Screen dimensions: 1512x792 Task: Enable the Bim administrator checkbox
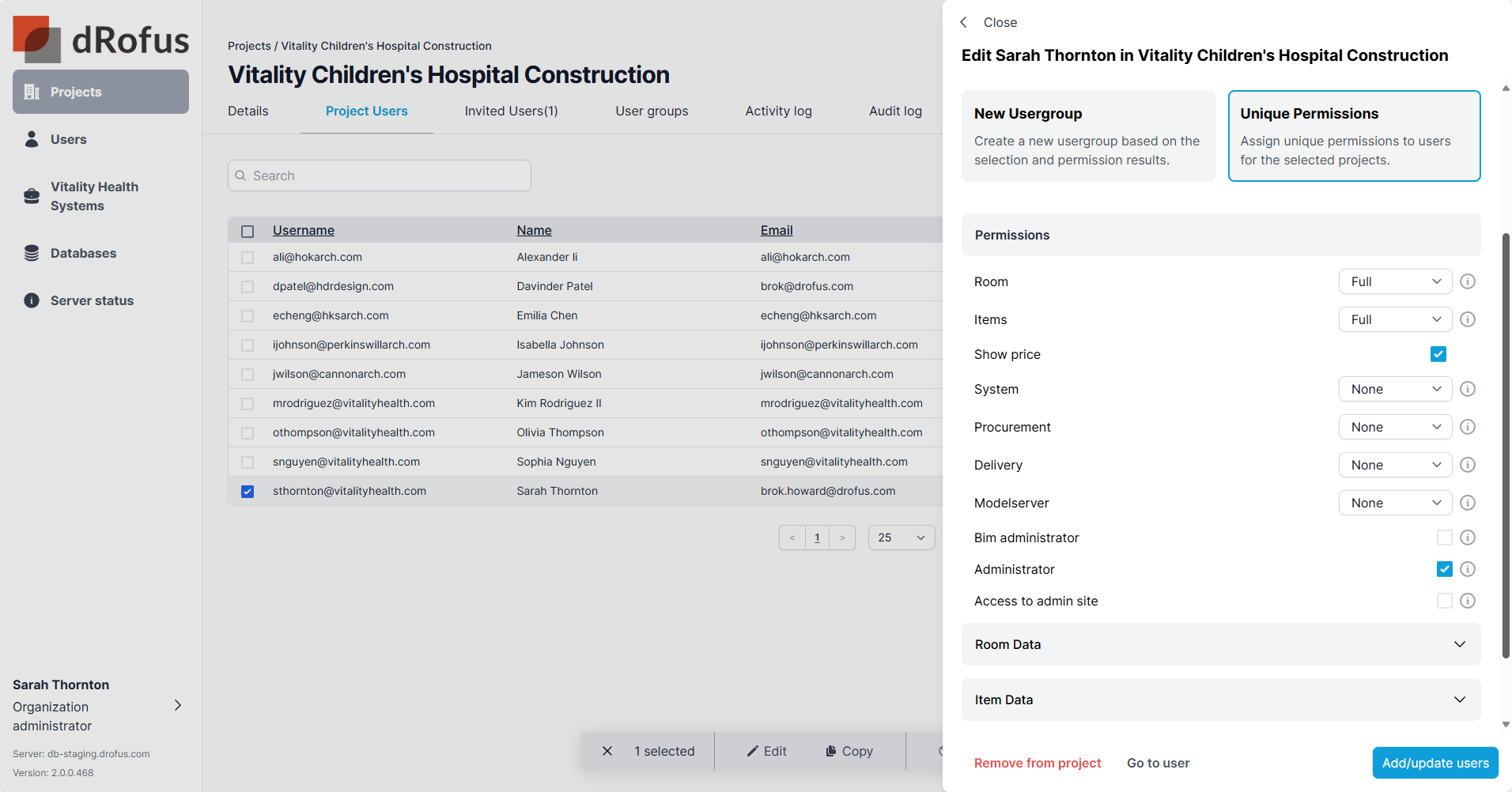[1445, 537]
